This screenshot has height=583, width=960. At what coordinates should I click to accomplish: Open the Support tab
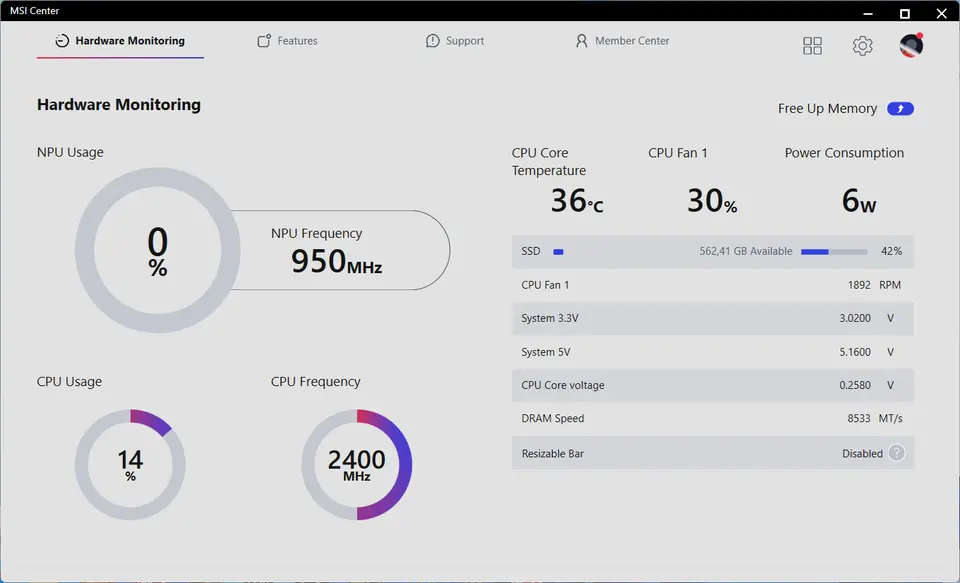click(x=455, y=41)
